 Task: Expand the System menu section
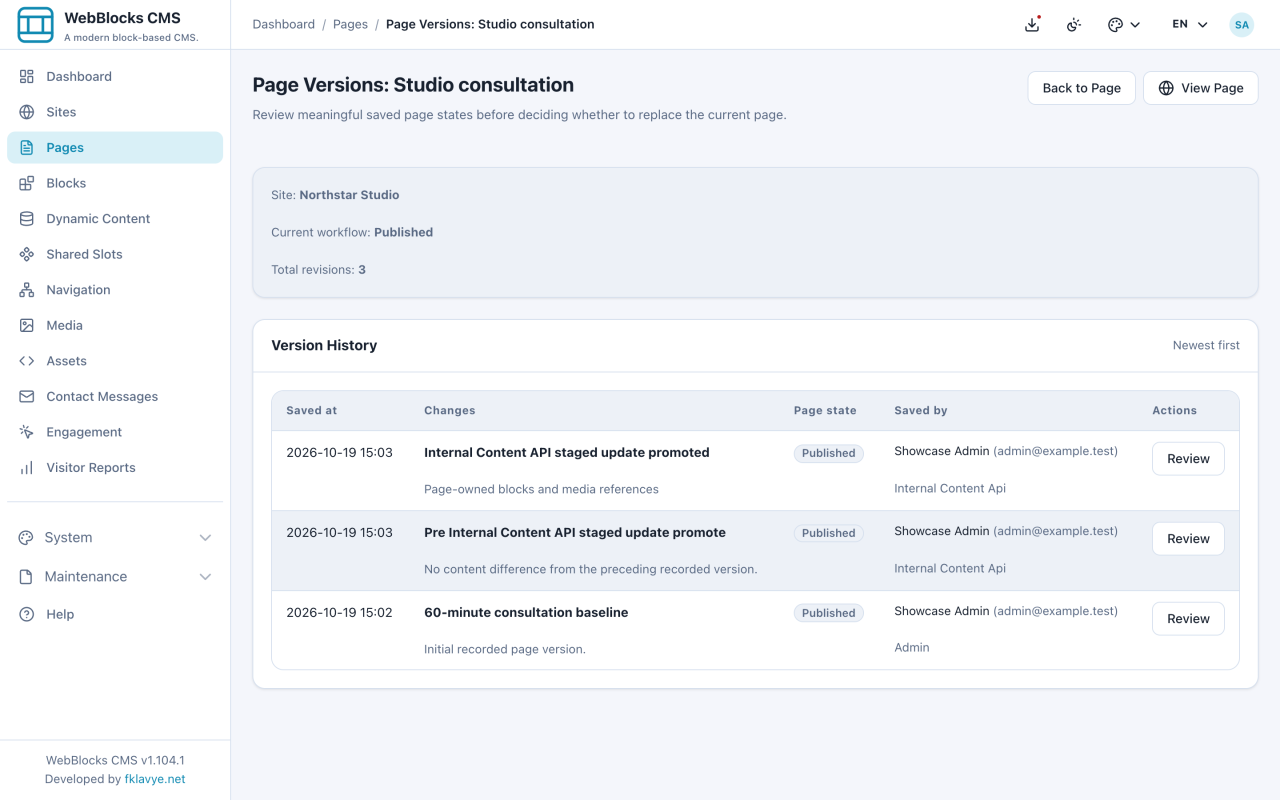pos(115,538)
